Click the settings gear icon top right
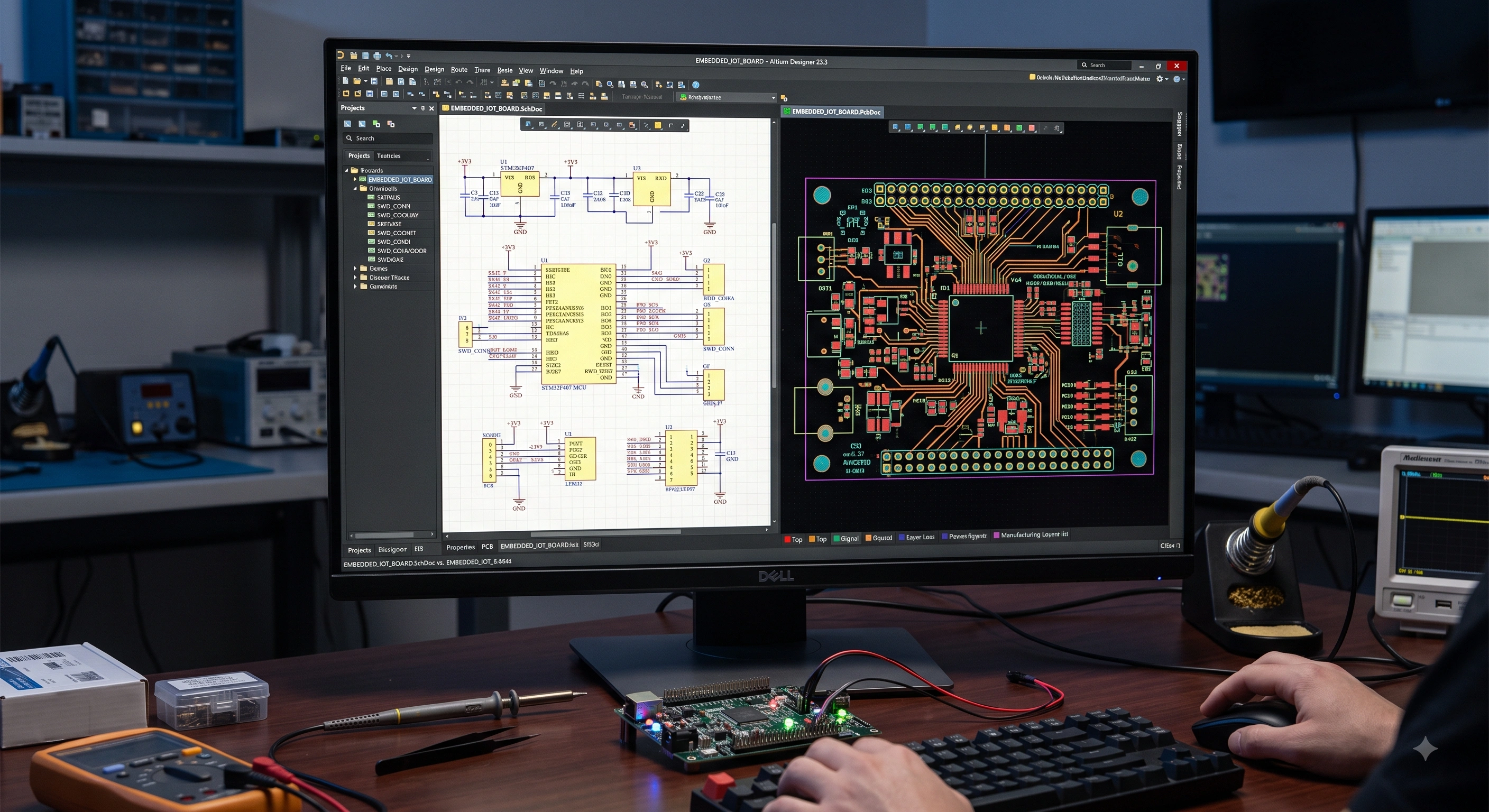Screen dimensions: 1489x812 (x=1160, y=79)
